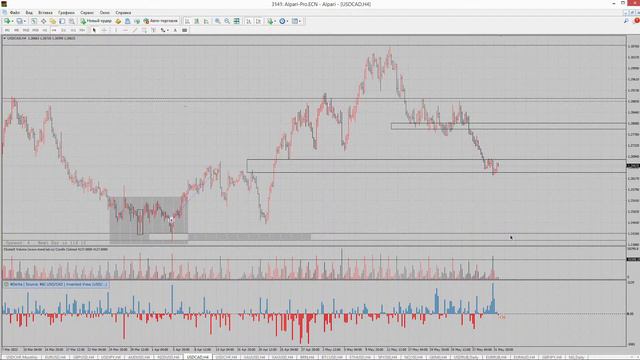Screen dimensions: 640x360
Task: Launch MetaEditor yellow book icon
Action: [118, 21]
